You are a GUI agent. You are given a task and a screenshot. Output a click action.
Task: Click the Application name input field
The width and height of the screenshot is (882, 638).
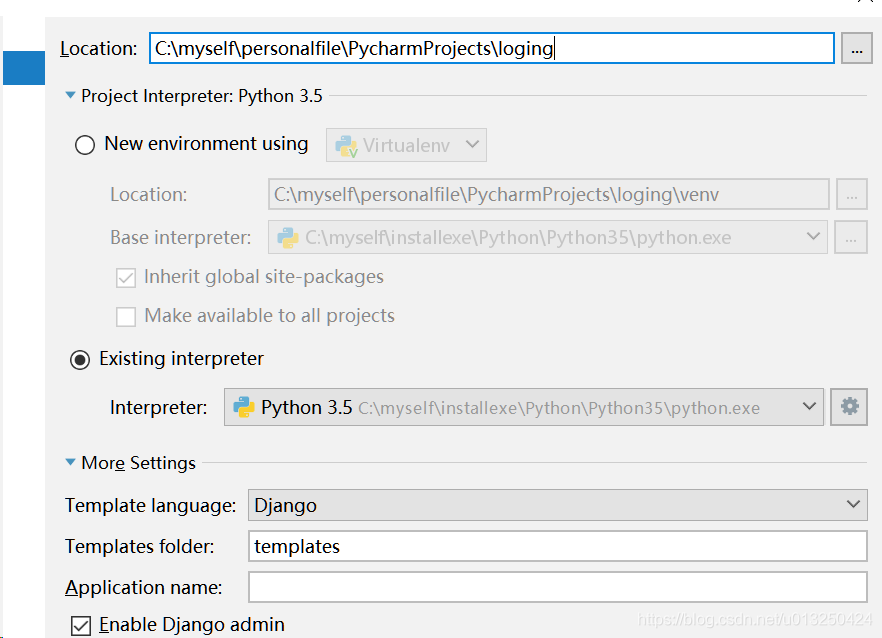(x=557, y=587)
